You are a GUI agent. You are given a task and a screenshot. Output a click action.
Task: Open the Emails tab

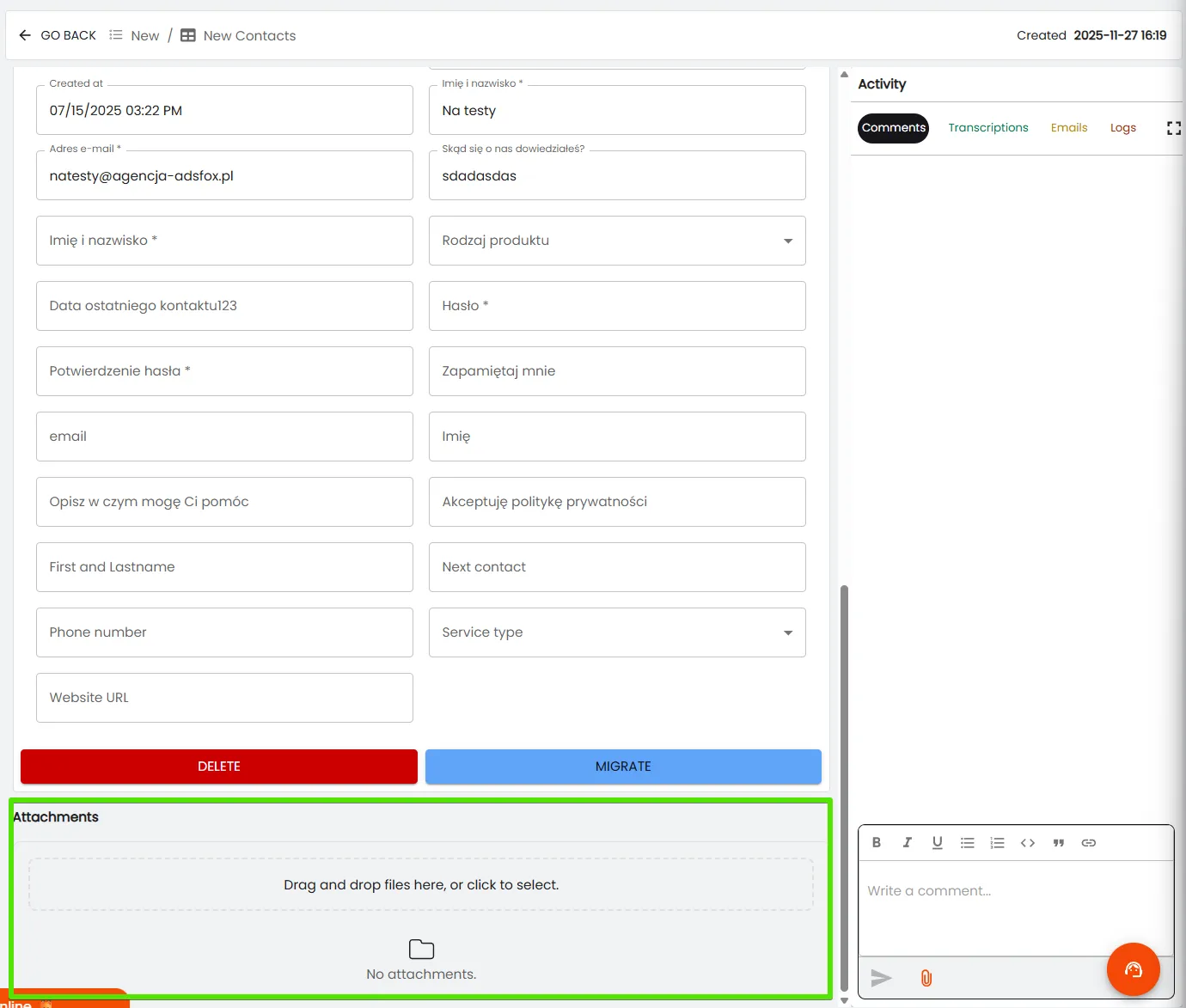(1069, 127)
